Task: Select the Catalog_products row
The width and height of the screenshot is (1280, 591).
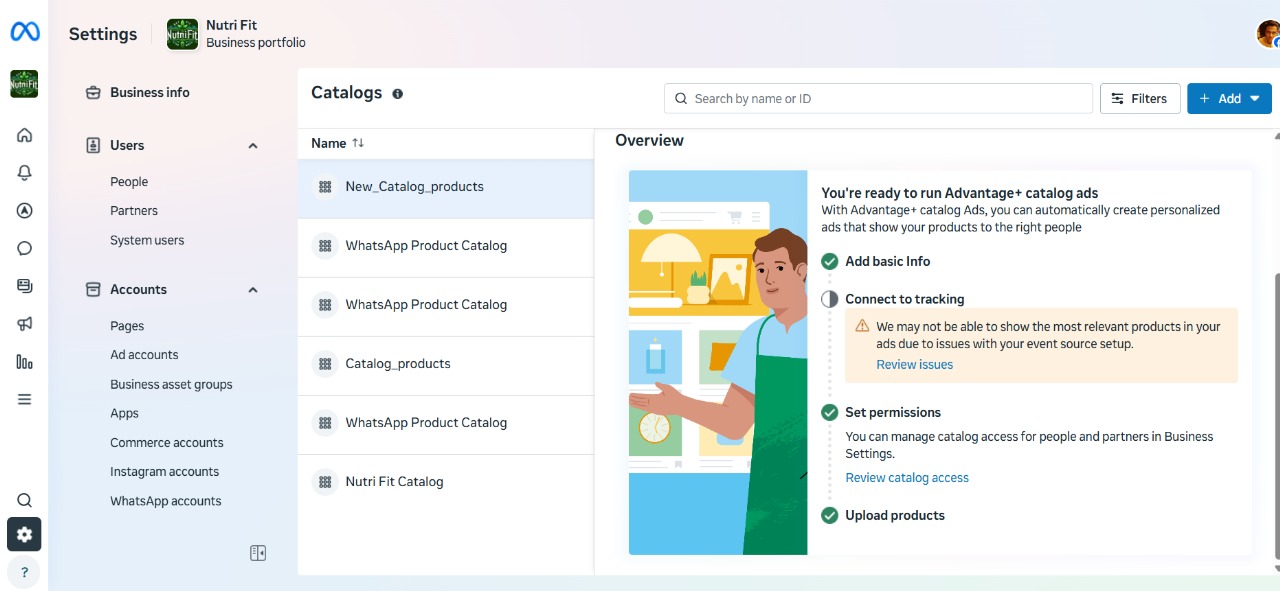Action: (x=446, y=364)
